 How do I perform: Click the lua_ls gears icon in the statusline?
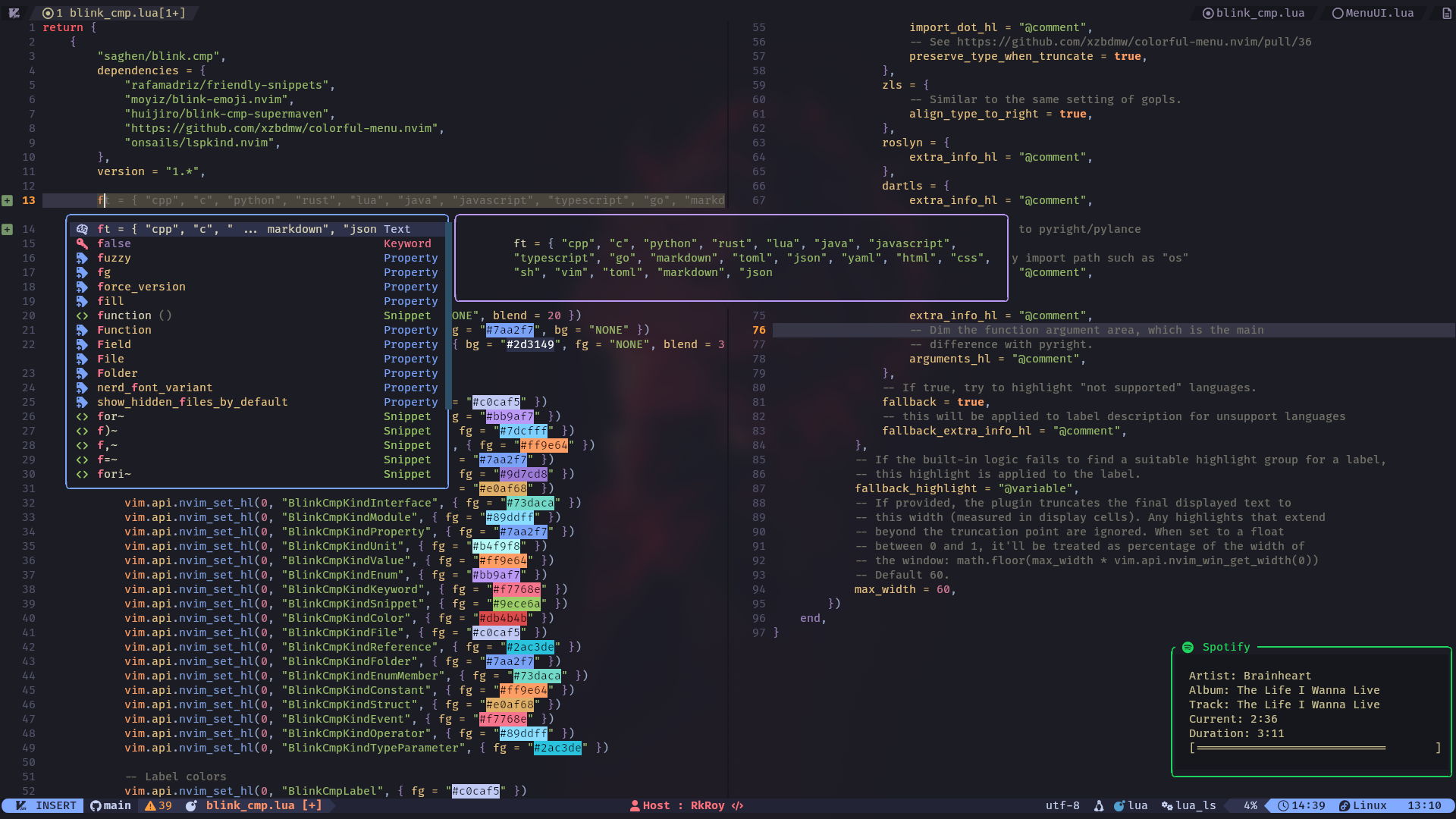click(1169, 805)
